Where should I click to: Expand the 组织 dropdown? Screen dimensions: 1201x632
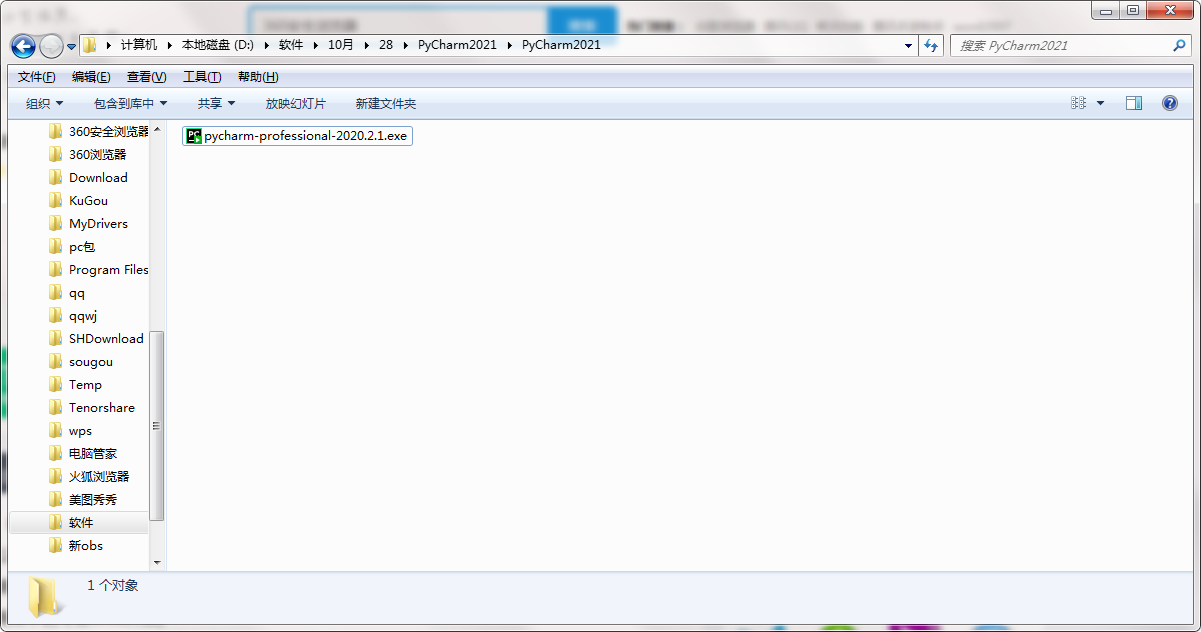[44, 103]
